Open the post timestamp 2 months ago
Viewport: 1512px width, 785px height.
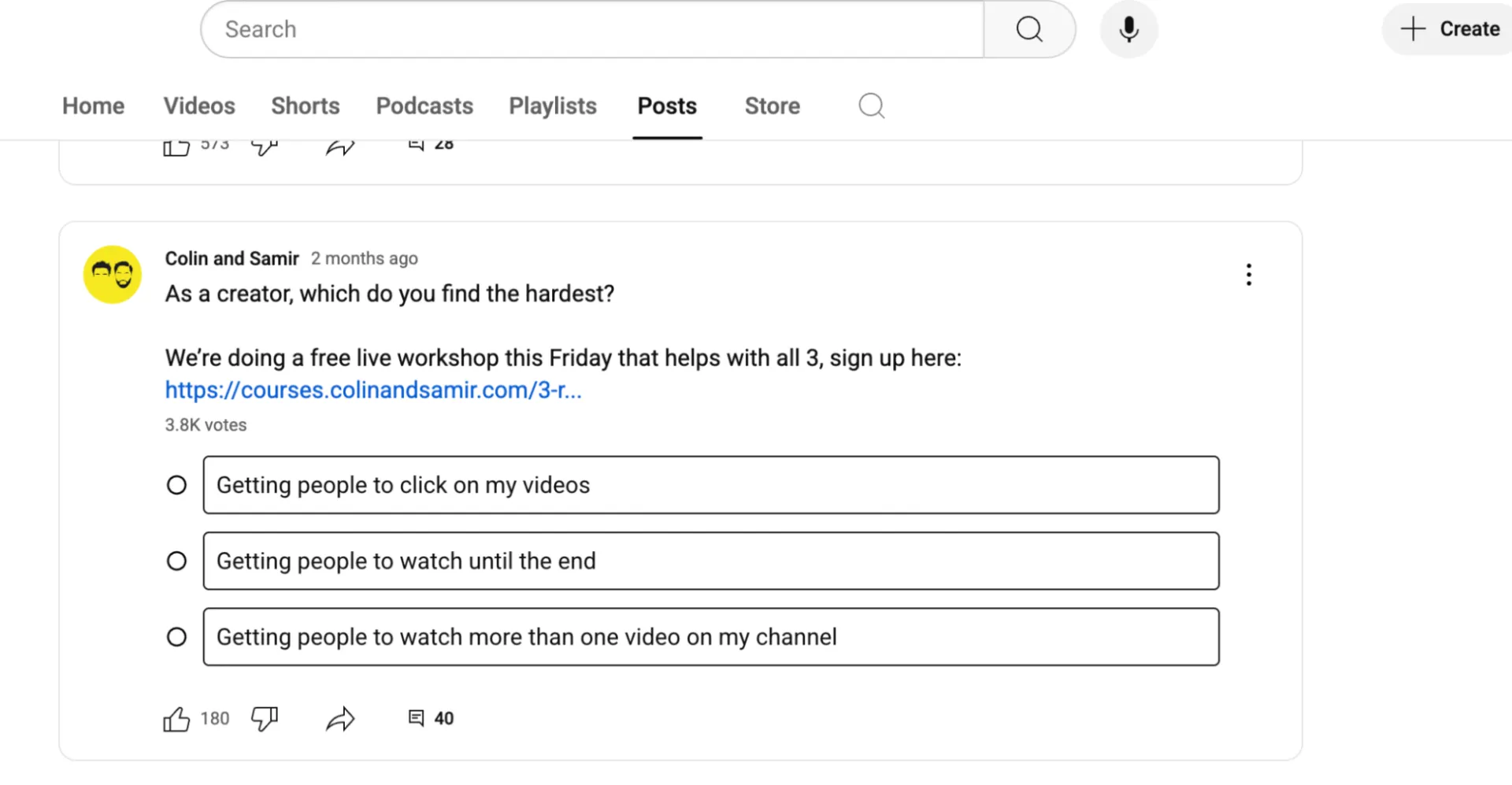[365, 258]
